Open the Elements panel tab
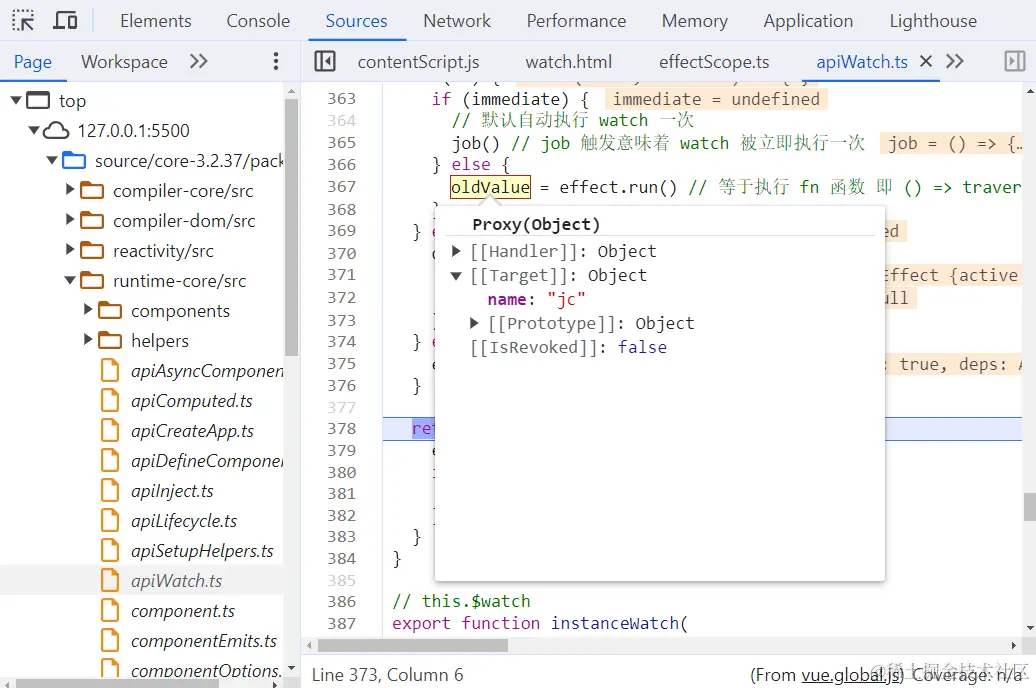 pyautogui.click(x=156, y=21)
